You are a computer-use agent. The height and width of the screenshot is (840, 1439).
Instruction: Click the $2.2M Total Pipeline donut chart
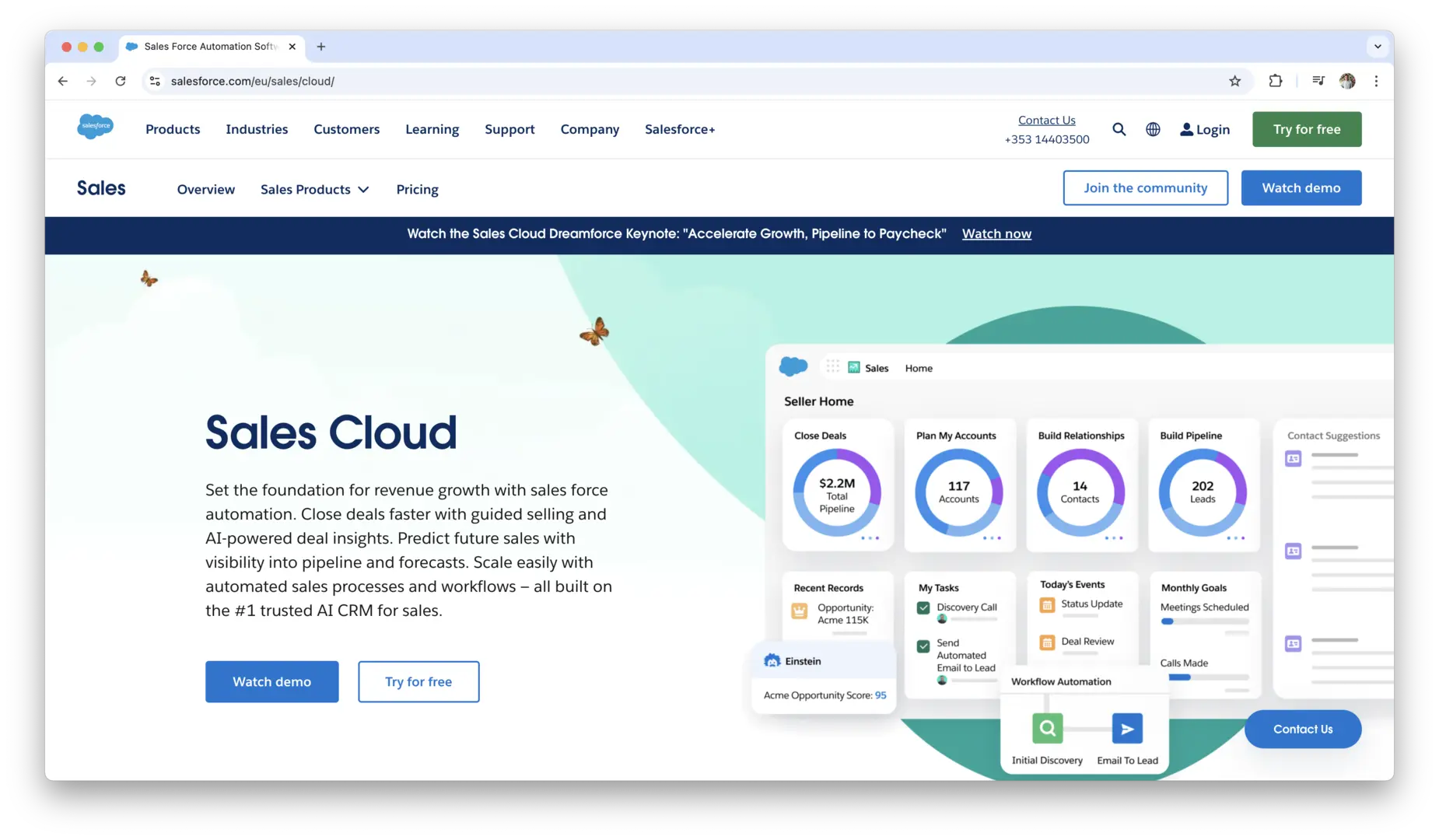tap(837, 492)
